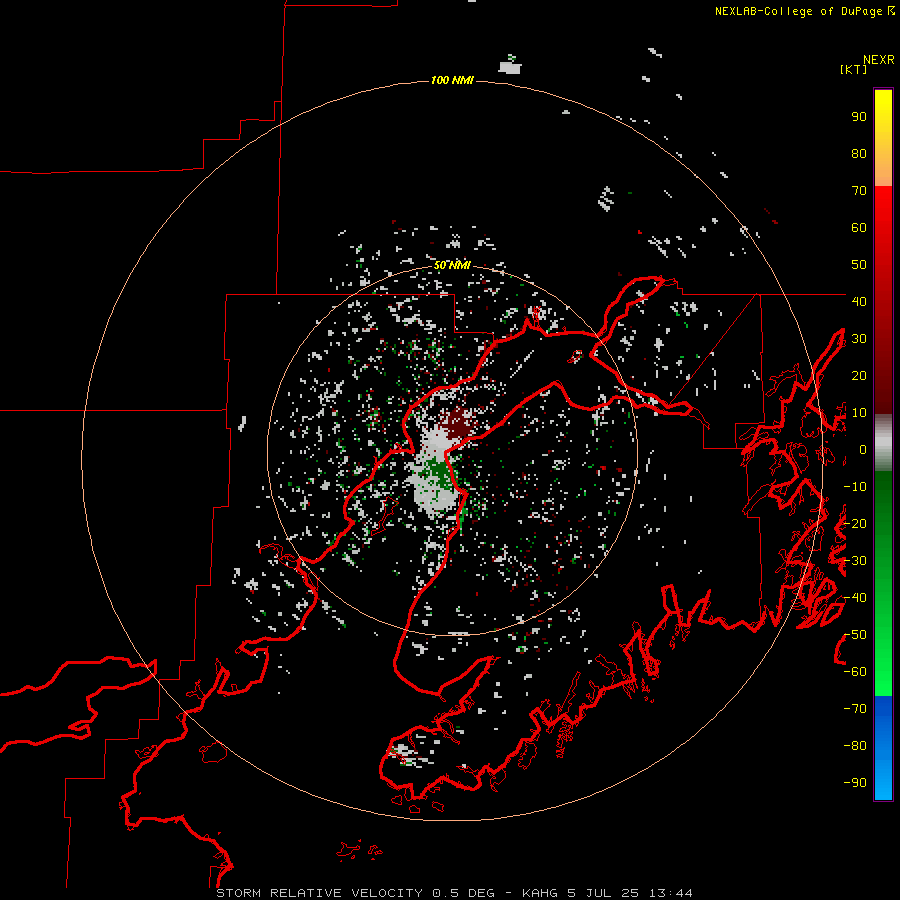Click the "NEXLAB-College of DuPage" credit text
This screenshot has width=900, height=900.
click(798, 11)
